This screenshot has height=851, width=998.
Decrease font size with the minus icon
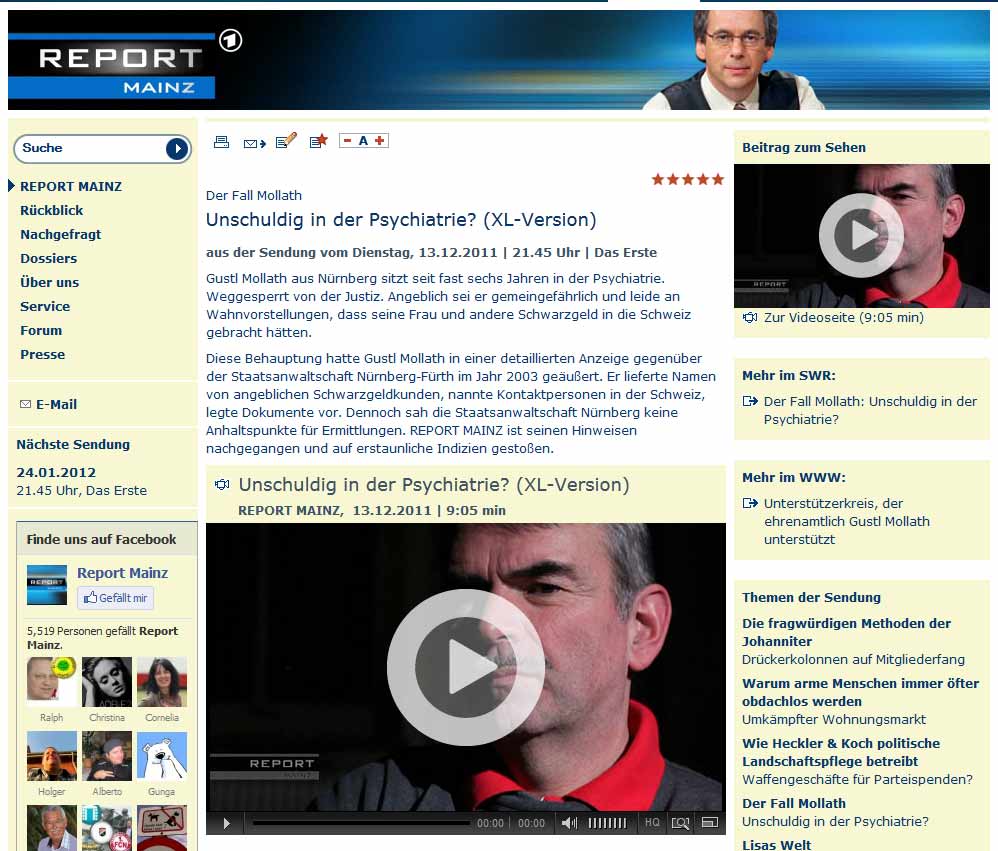pyautogui.click(x=348, y=141)
